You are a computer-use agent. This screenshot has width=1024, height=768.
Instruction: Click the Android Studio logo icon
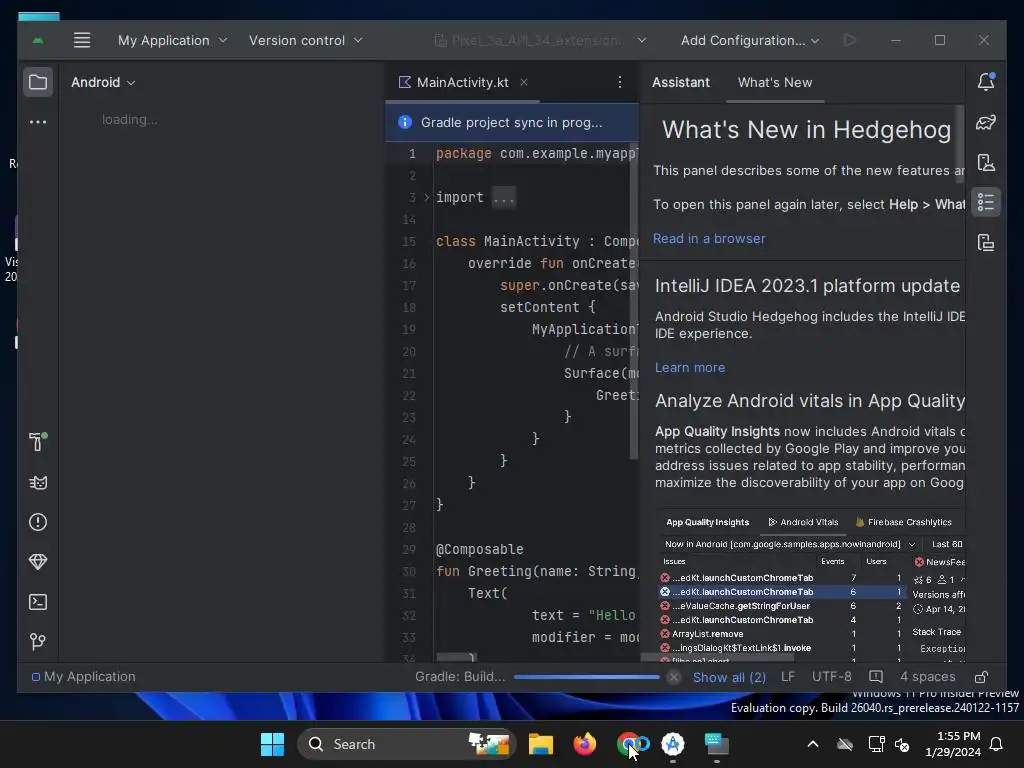point(38,40)
